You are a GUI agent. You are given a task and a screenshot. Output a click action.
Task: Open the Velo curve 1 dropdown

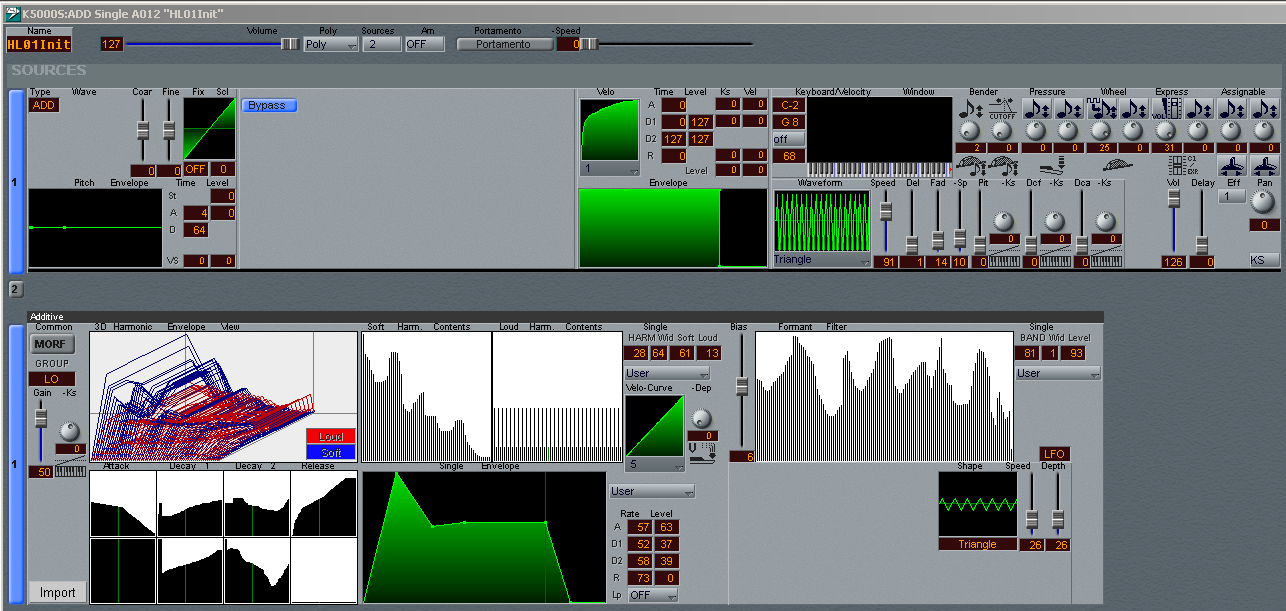pyautogui.click(x=610, y=168)
